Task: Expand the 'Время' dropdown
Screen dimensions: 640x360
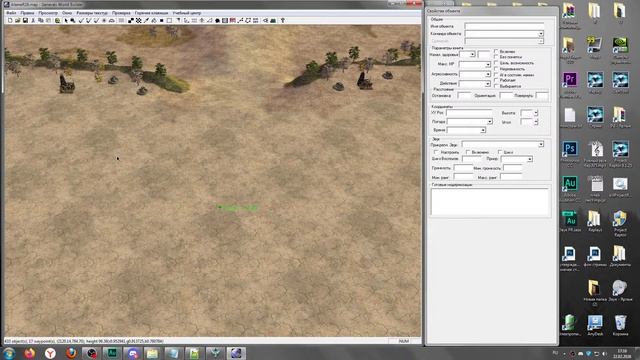Action: (483, 130)
